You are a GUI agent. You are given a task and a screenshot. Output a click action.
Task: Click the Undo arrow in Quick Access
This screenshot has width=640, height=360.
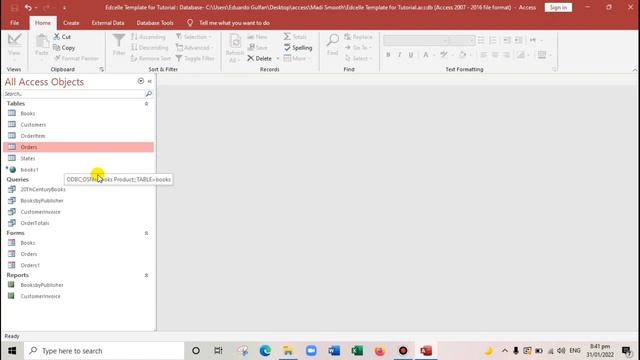[x=28, y=7]
